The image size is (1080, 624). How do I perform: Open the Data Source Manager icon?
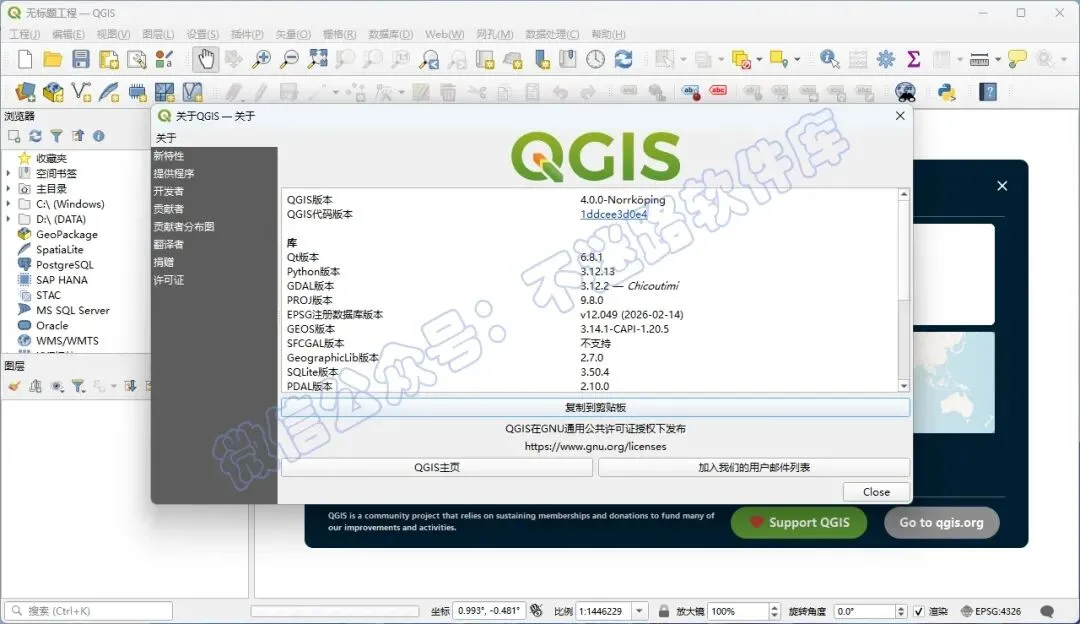(25, 92)
